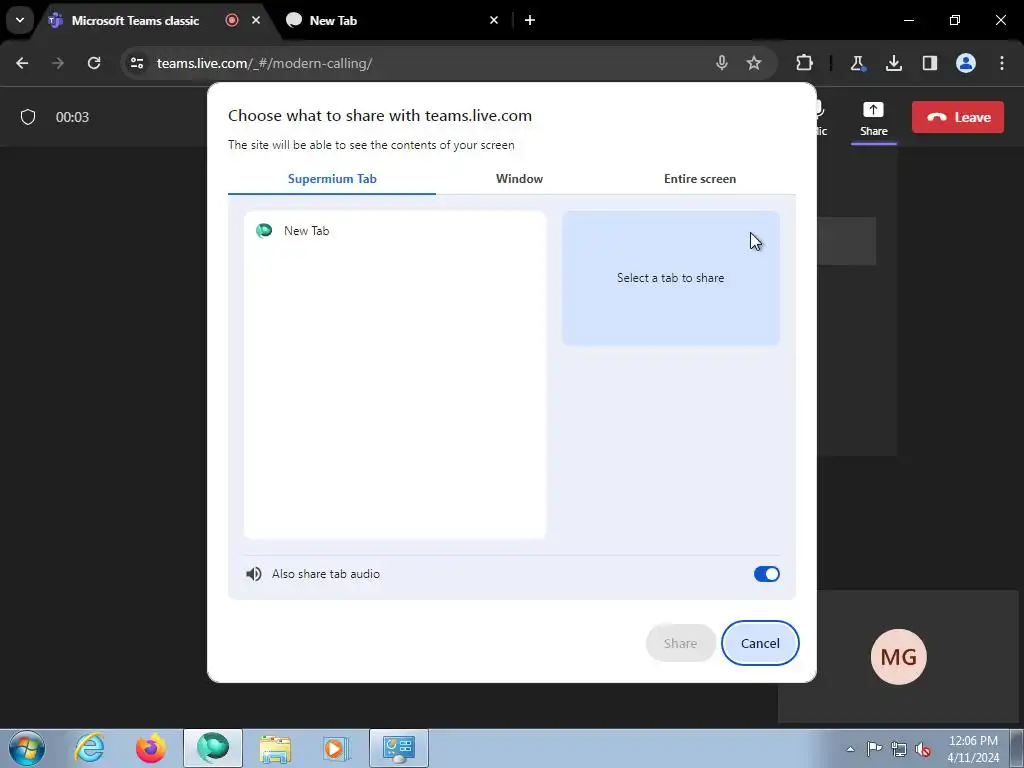Click the MG participant avatar

[898, 656]
